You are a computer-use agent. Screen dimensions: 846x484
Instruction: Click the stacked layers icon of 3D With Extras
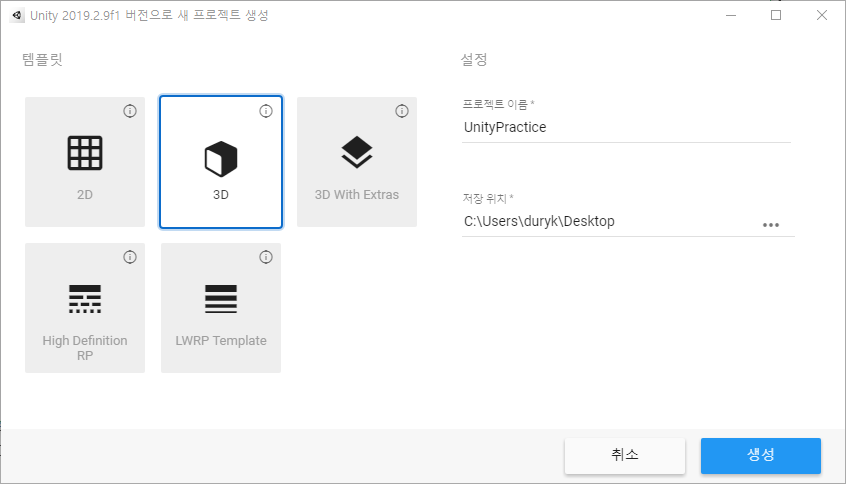[357, 152]
